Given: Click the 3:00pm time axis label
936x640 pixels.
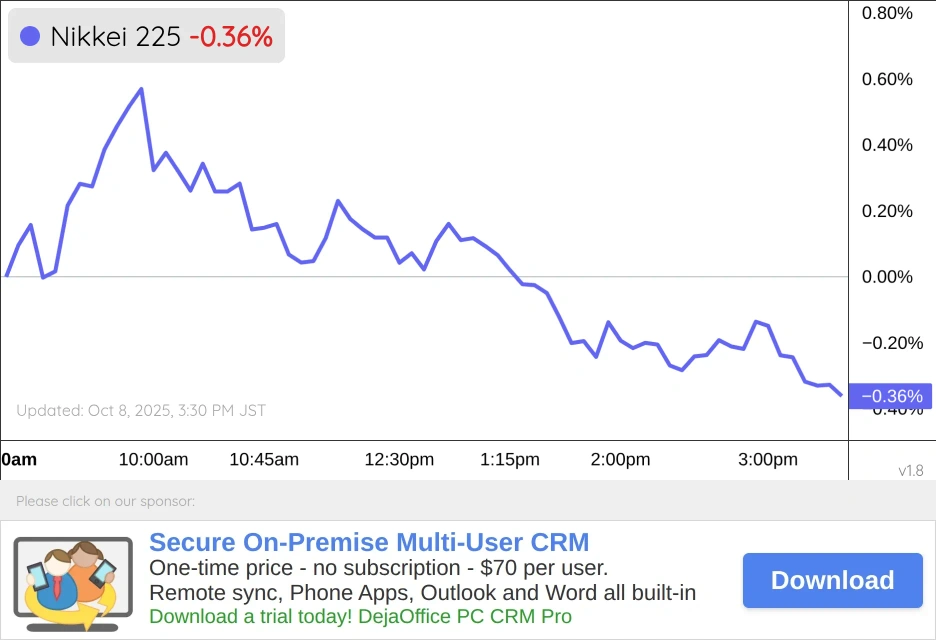Looking at the screenshot, I should point(768,460).
